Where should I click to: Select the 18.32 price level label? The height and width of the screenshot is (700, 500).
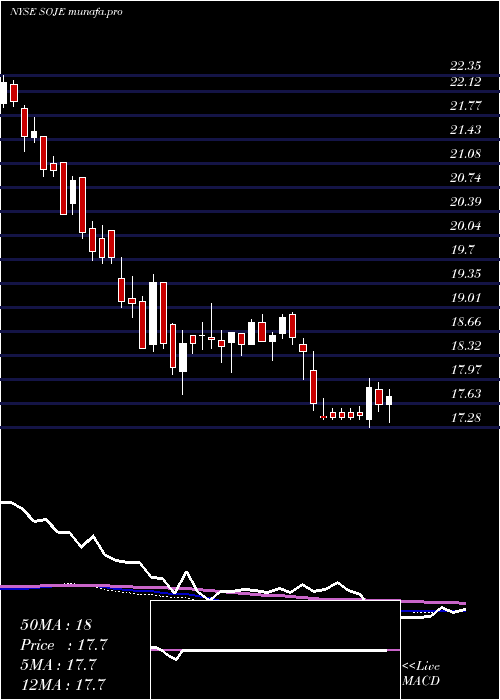[465, 346]
